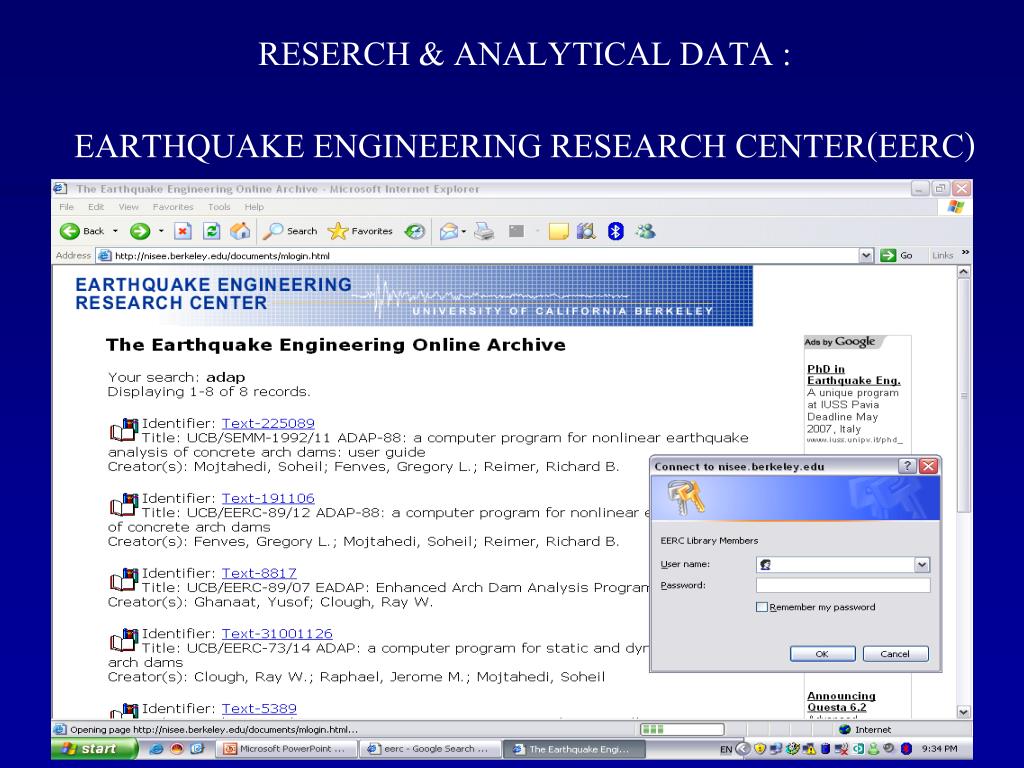Open the Search pane from the toolbar
Viewport: 1024px width, 768px height.
(x=290, y=231)
